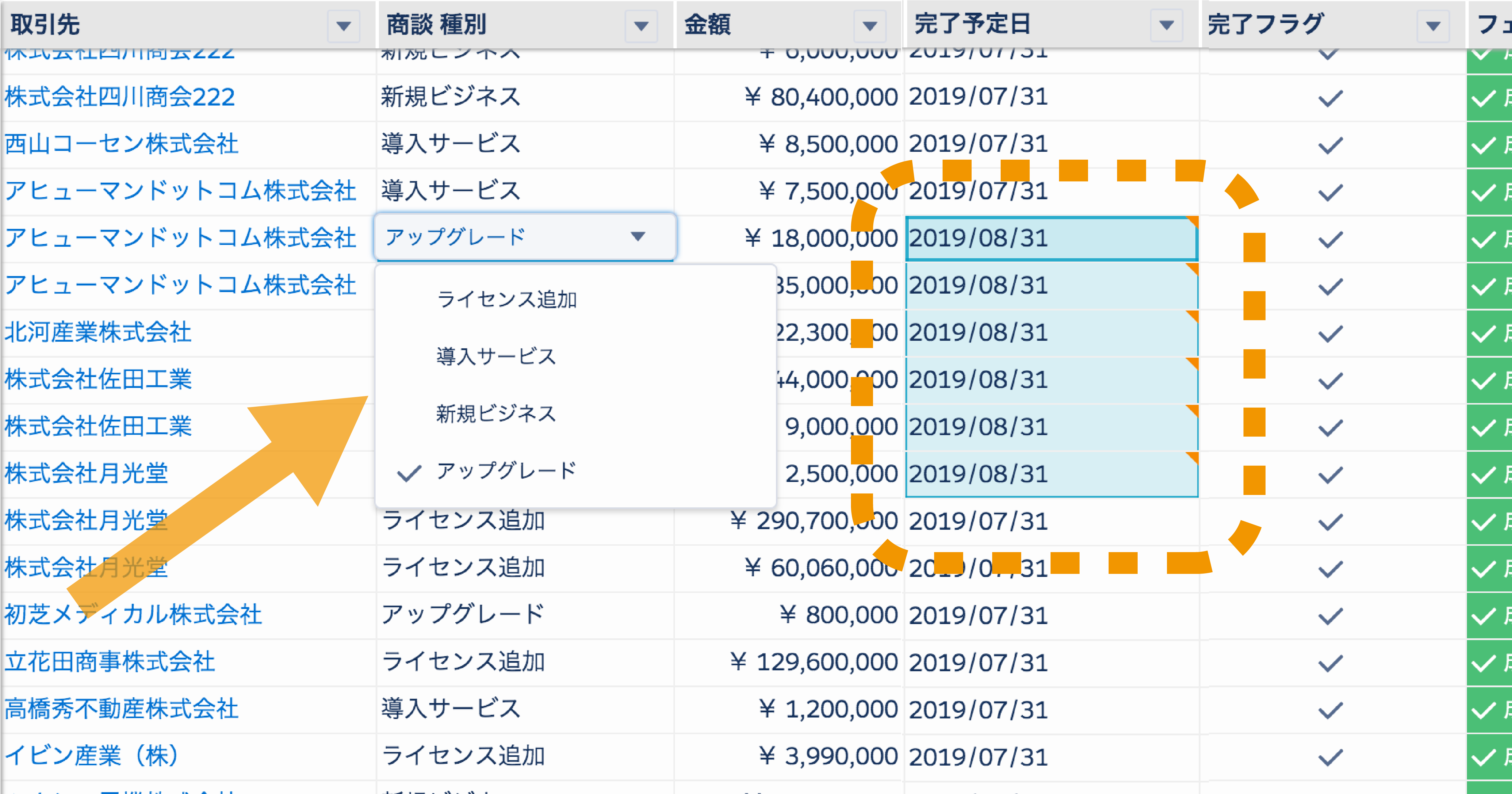The height and width of the screenshot is (794, 1512).
Task: Open the 完了フラグ column filter dropdown
Action: point(1433,26)
